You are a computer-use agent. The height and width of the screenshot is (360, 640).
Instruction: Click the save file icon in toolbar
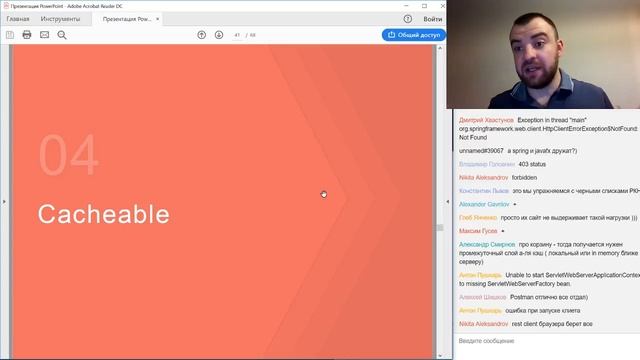click(10, 35)
